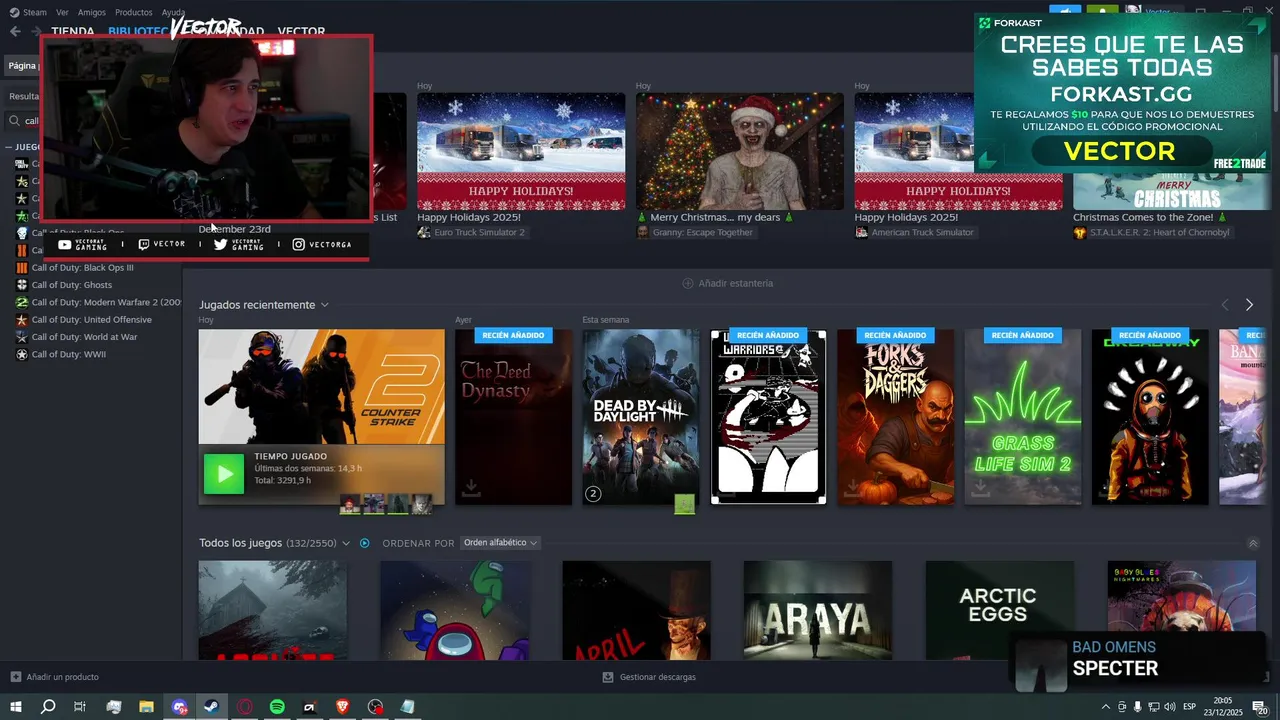Switch to the TIENDA tab
Screen dimensions: 1280x720
[x=73, y=31]
